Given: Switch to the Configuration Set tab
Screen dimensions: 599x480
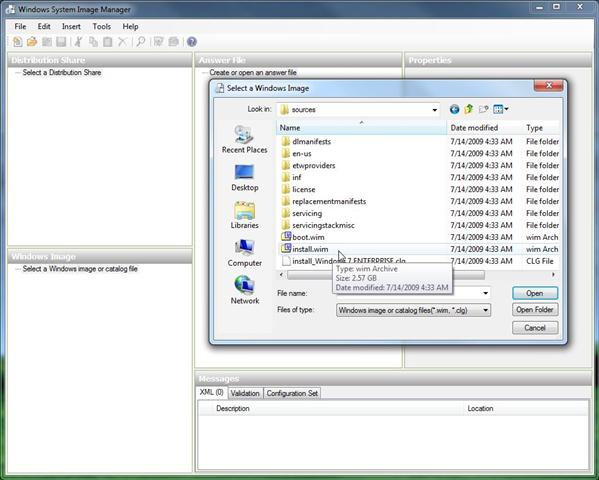Looking at the screenshot, I should [292, 393].
